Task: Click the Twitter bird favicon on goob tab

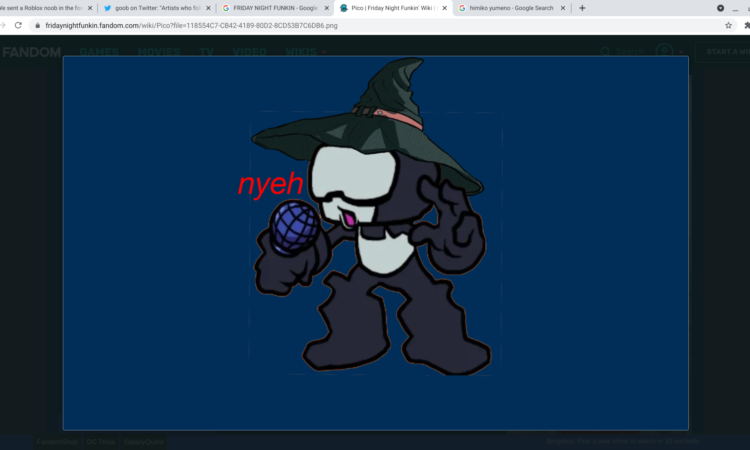Action: 108,8
